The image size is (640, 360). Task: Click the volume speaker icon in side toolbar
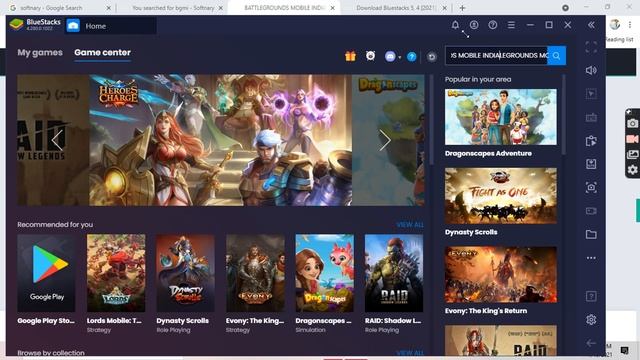(x=591, y=70)
